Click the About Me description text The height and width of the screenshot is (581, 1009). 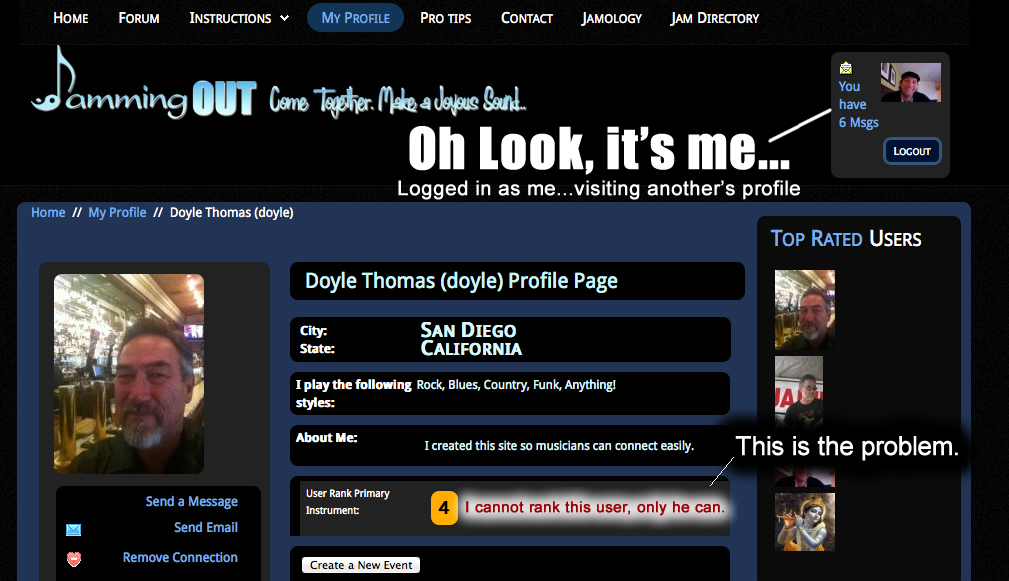pyautogui.click(x=559, y=446)
